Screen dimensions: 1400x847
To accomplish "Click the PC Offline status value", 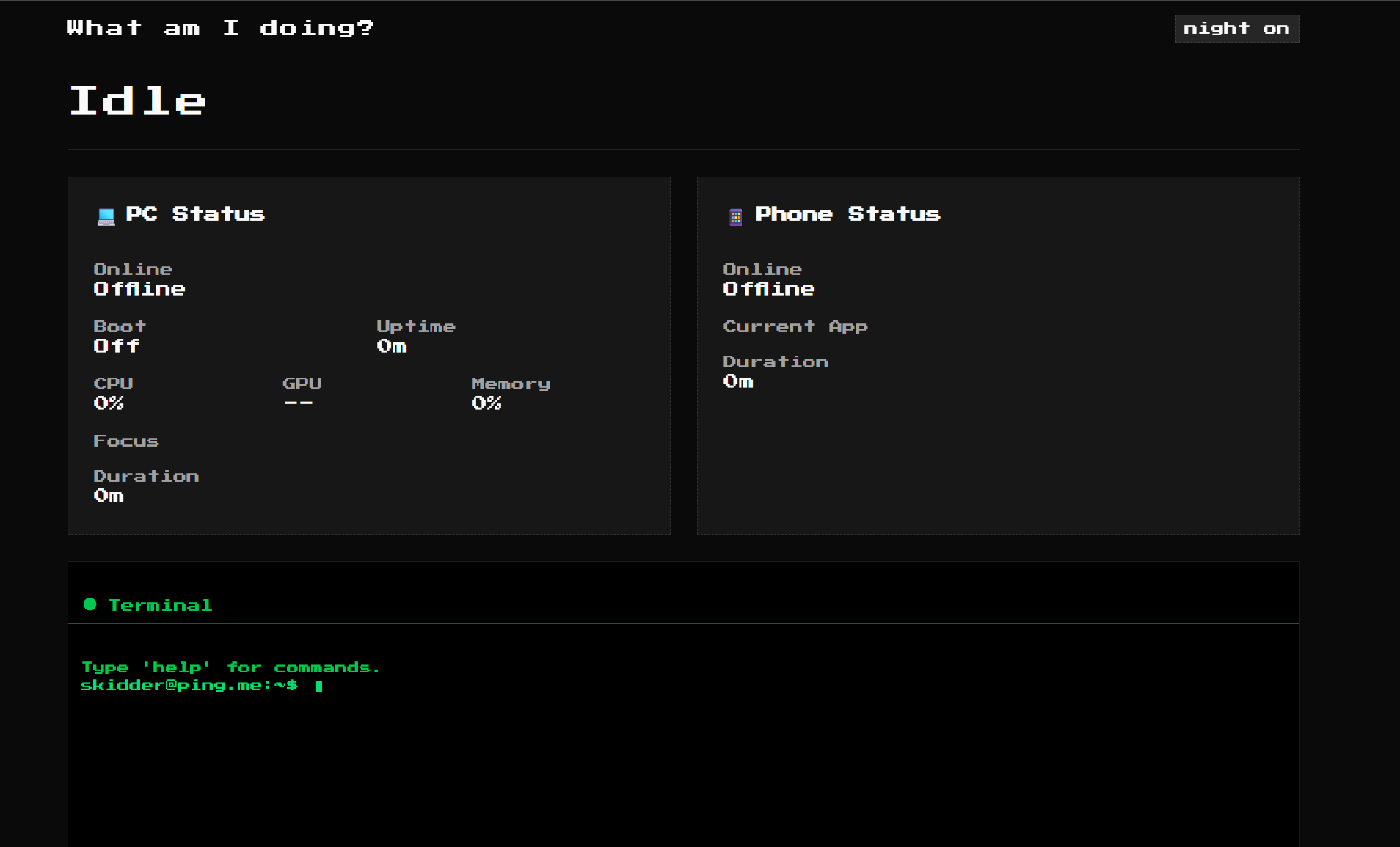I will (x=139, y=289).
